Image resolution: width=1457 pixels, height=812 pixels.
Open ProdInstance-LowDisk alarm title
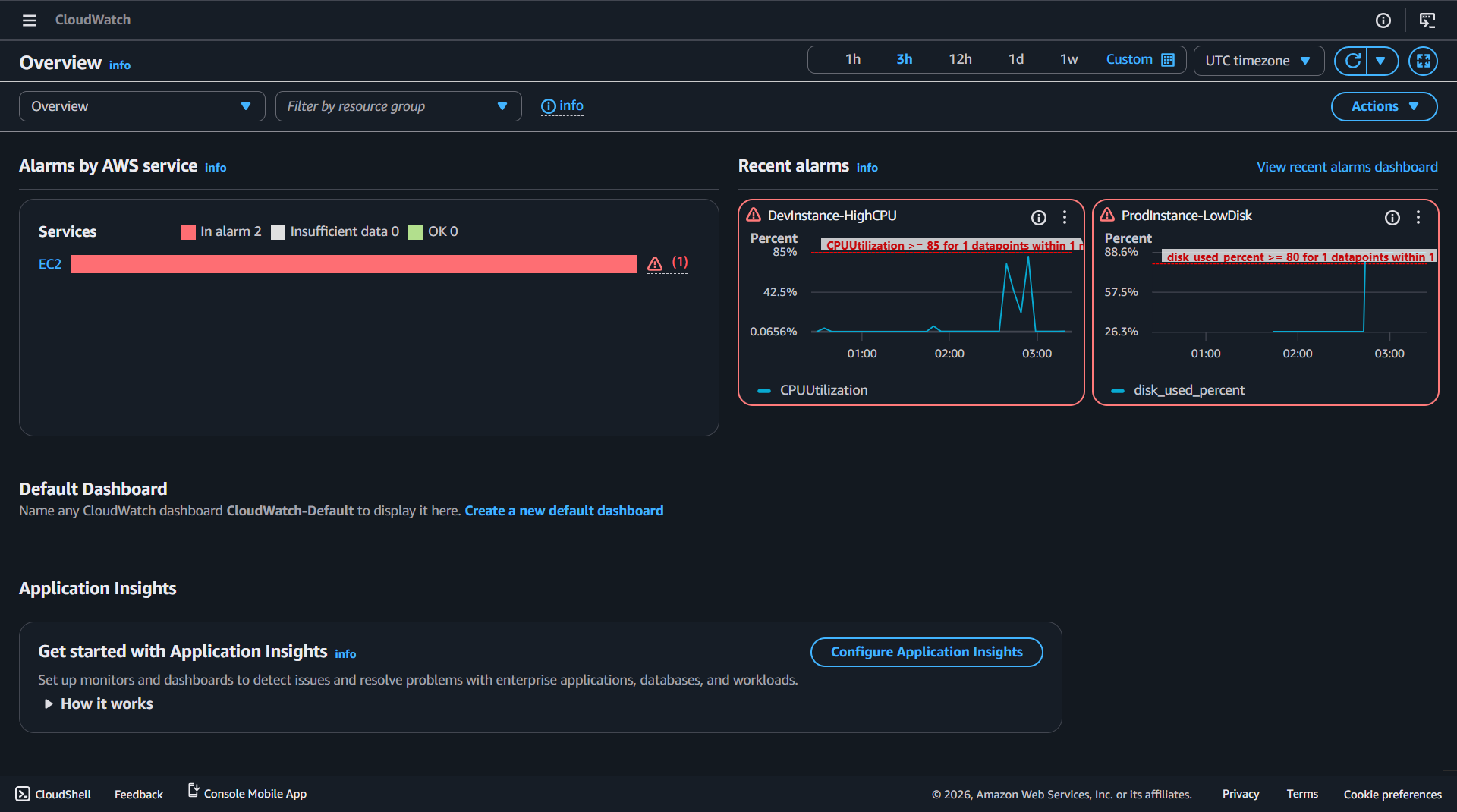pyautogui.click(x=1186, y=216)
